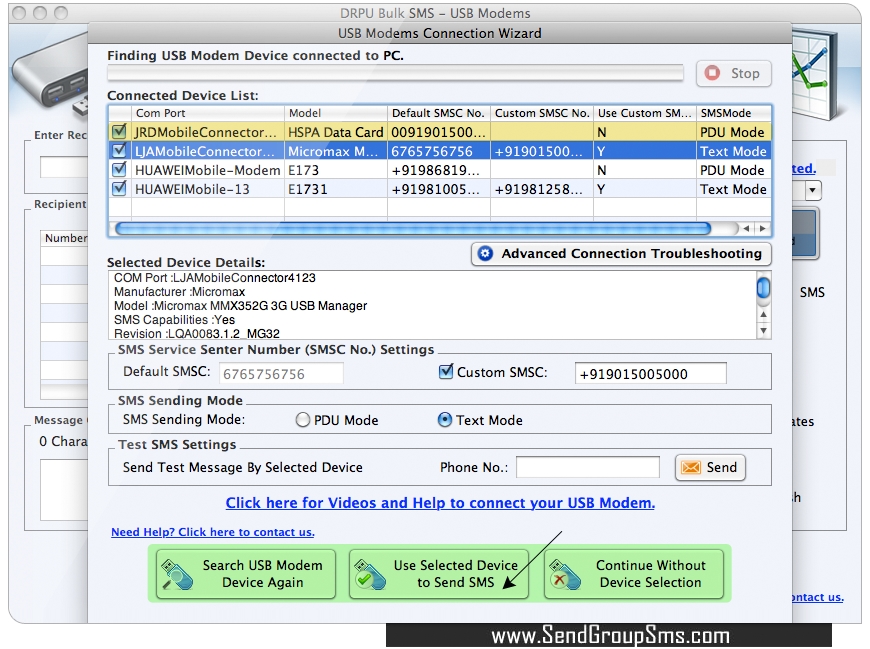Open Videos and Help to connect USB Modem link
Image resolution: width=870 pixels, height=649 pixels.
coord(440,503)
